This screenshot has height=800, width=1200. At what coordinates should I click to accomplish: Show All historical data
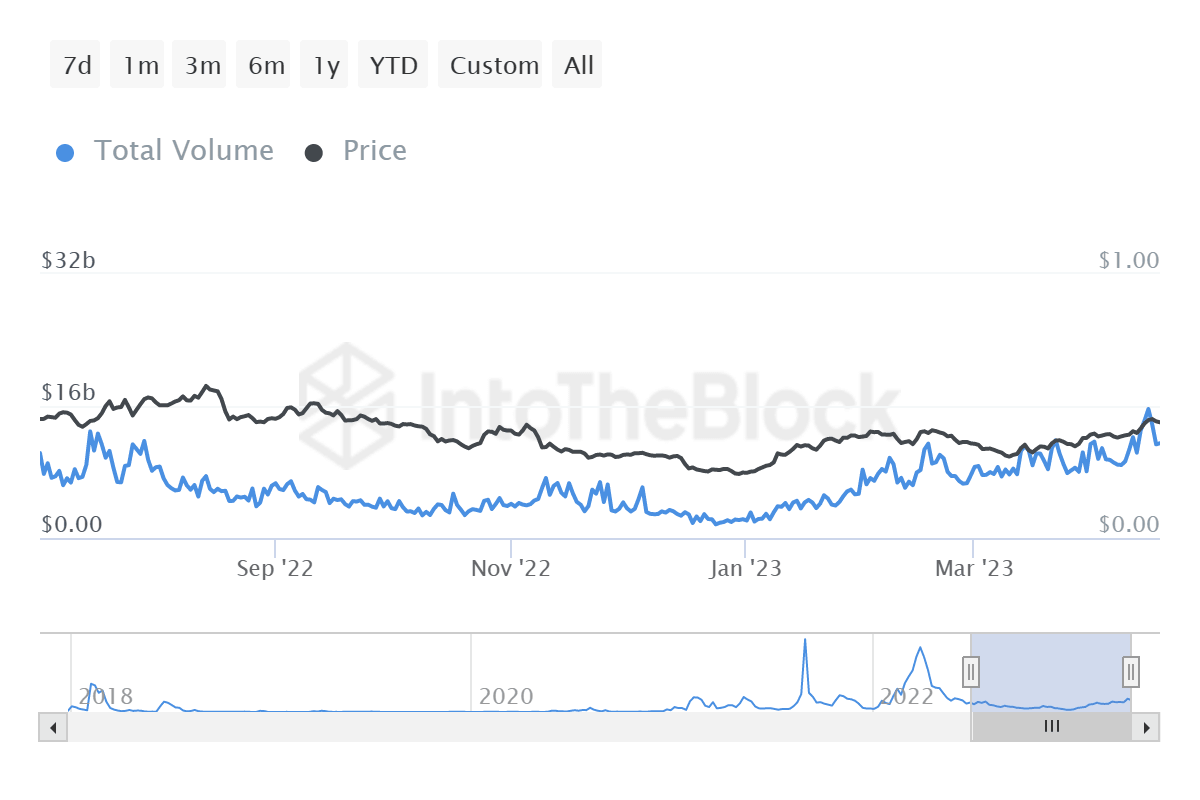point(577,64)
